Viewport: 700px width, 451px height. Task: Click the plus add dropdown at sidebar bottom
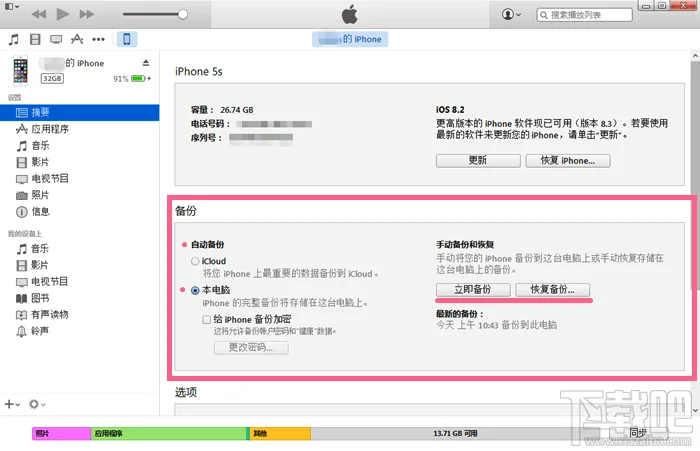[x=12, y=404]
